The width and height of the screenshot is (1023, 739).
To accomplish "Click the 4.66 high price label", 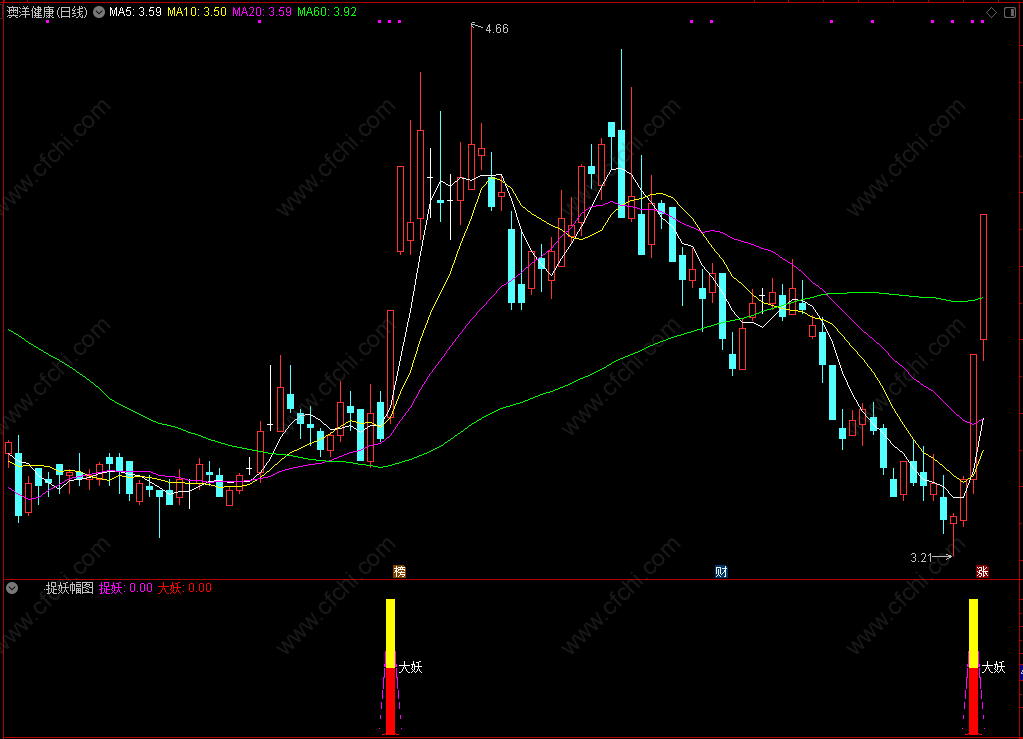I will point(496,29).
